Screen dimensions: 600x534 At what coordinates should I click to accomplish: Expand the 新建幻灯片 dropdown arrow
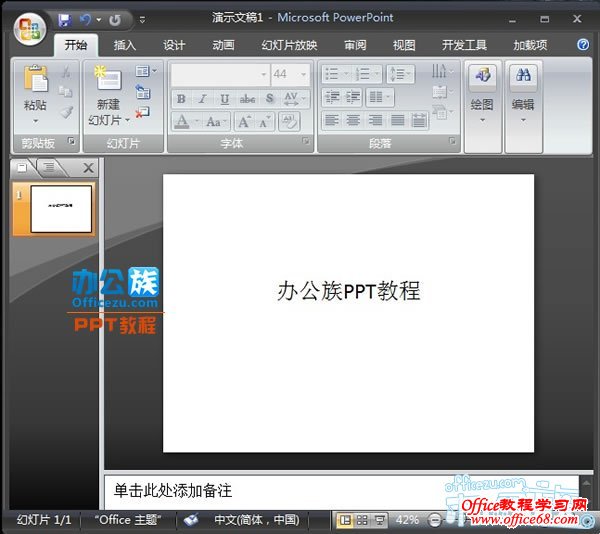(x=127, y=121)
